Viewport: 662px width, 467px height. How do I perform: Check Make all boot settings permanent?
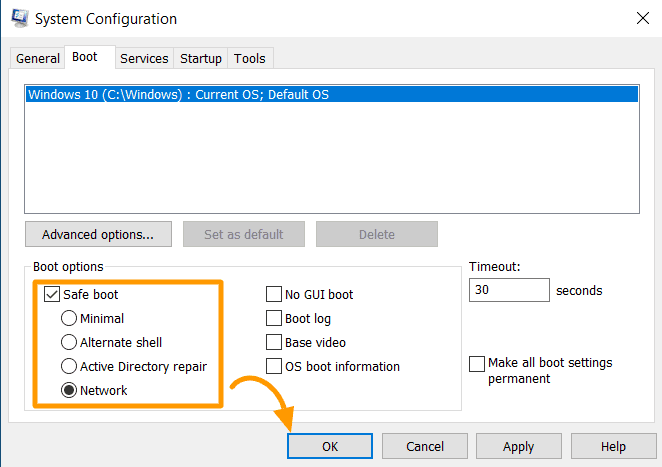477,364
